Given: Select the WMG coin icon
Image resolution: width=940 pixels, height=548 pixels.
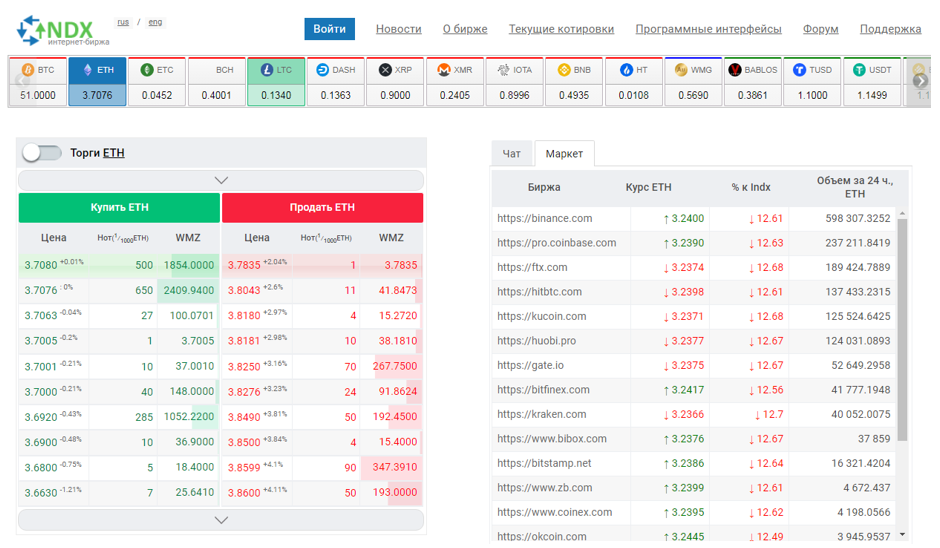Looking at the screenshot, I should point(681,70).
